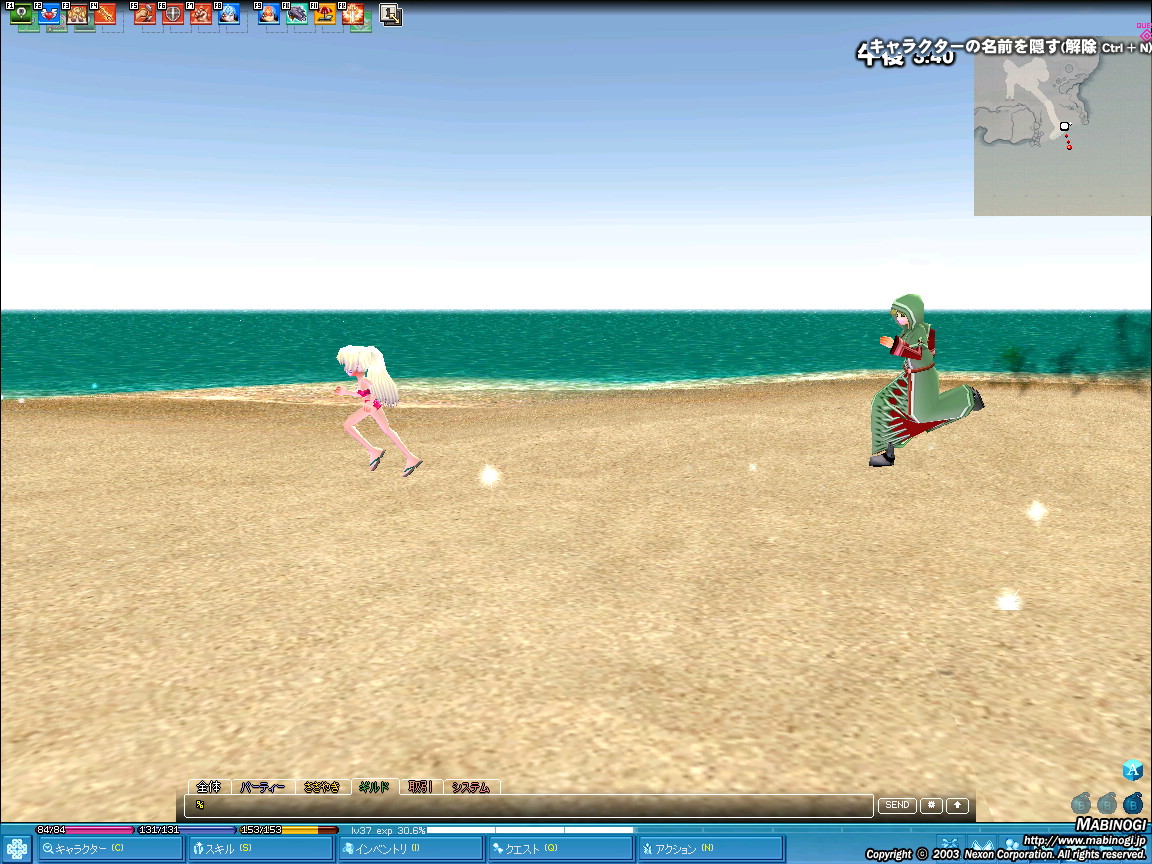Image resolution: width=1152 pixels, height=864 pixels.
Task: Click the yellow stamina bar 153/153
Action: 289,830
